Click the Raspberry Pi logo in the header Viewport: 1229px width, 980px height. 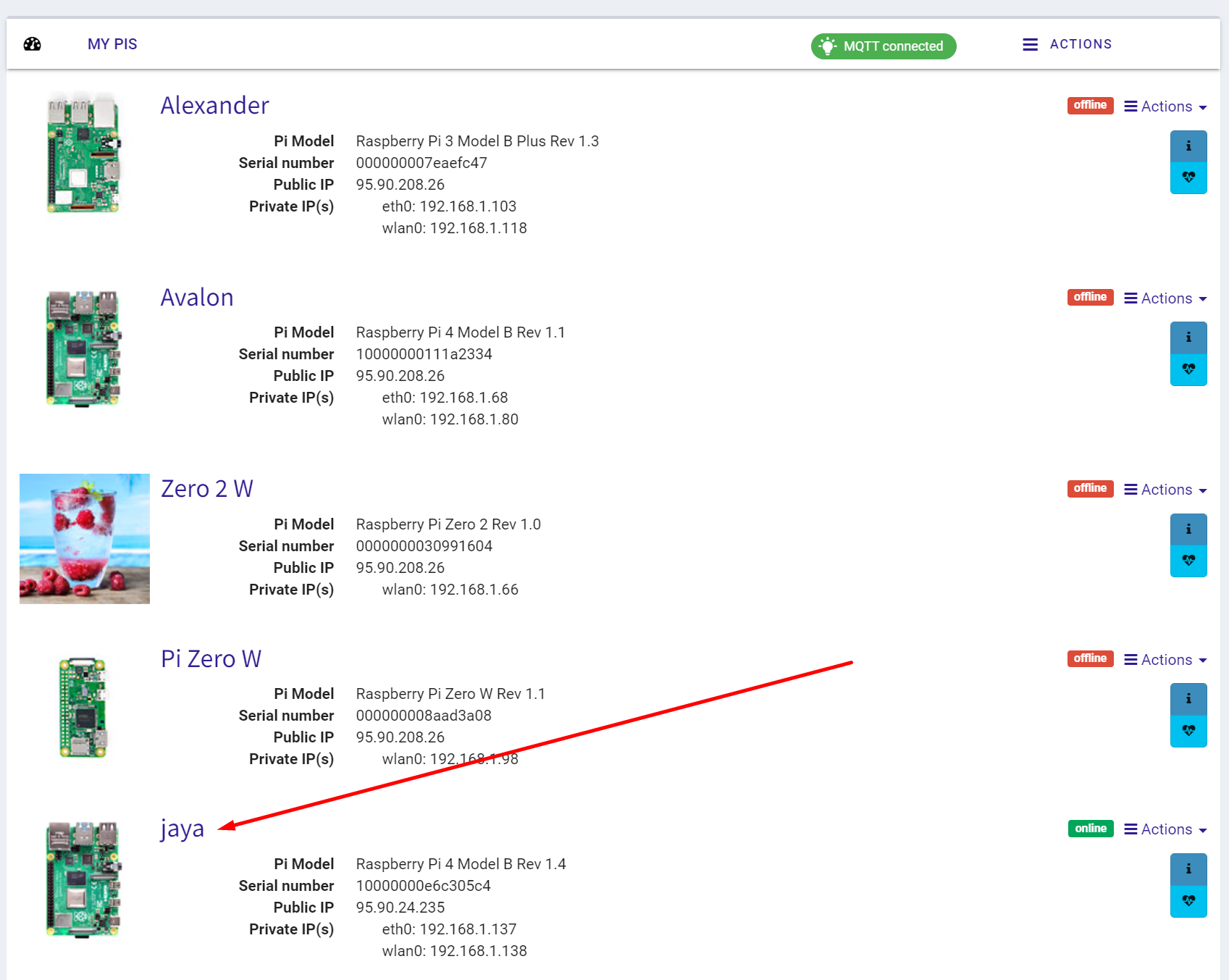point(31,43)
